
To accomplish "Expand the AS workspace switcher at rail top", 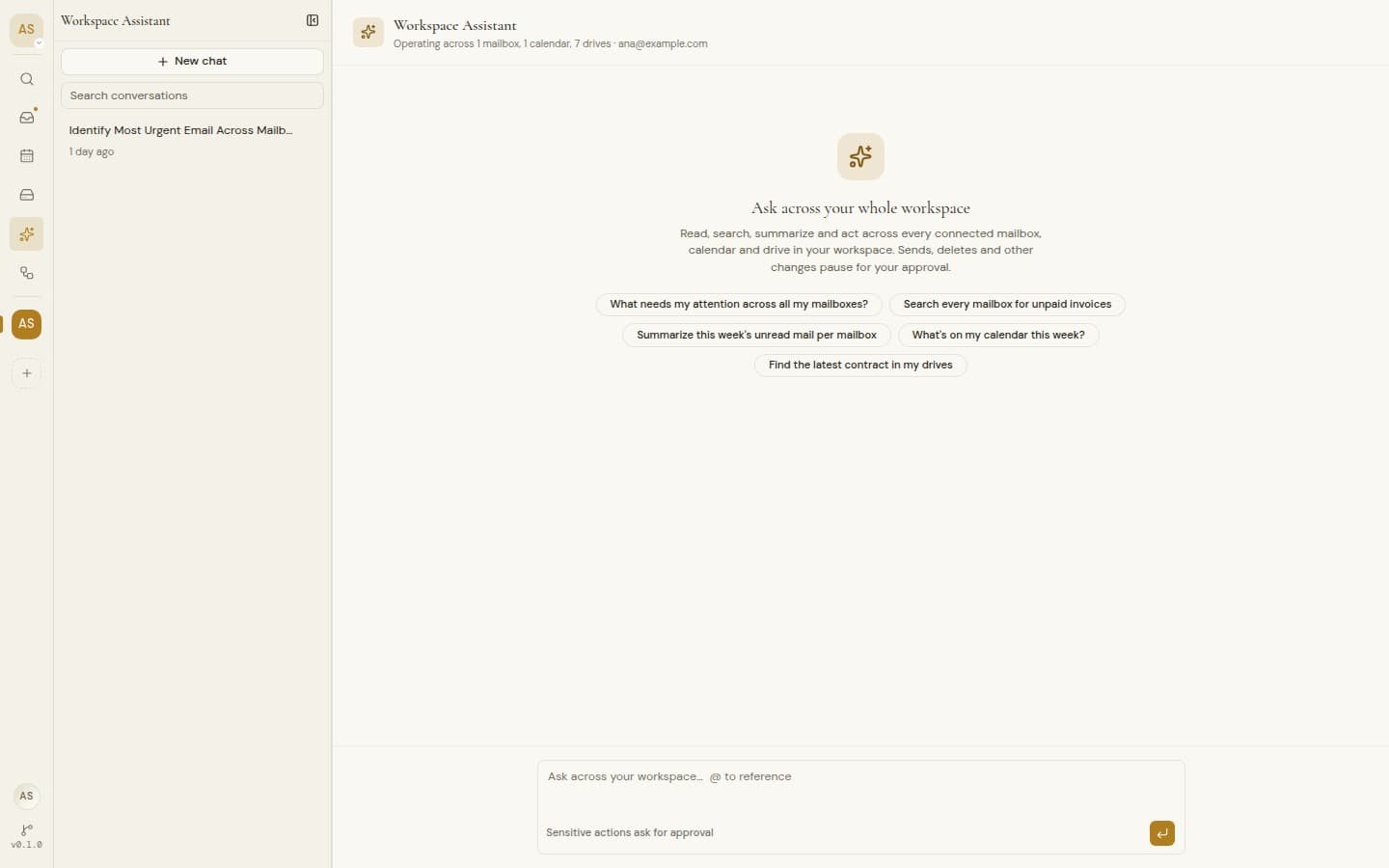I will pos(27,30).
